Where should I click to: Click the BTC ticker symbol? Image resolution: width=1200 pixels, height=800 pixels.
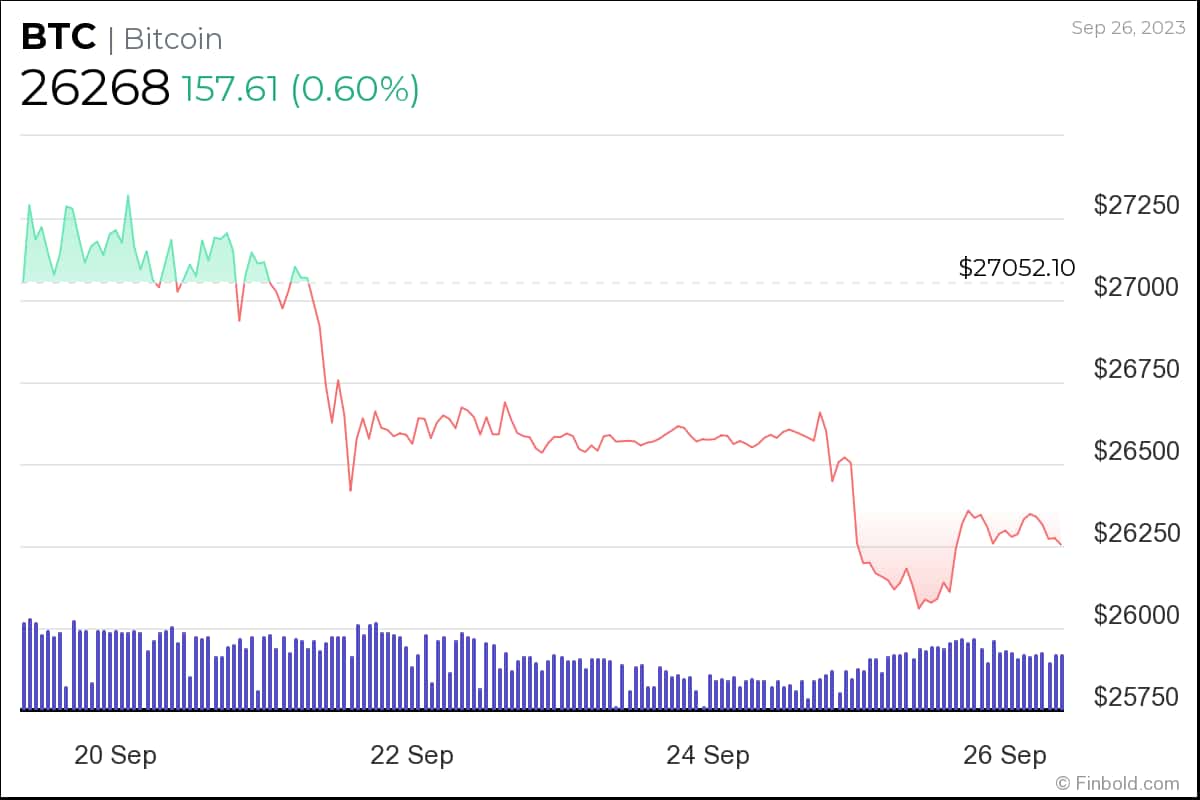(58, 38)
